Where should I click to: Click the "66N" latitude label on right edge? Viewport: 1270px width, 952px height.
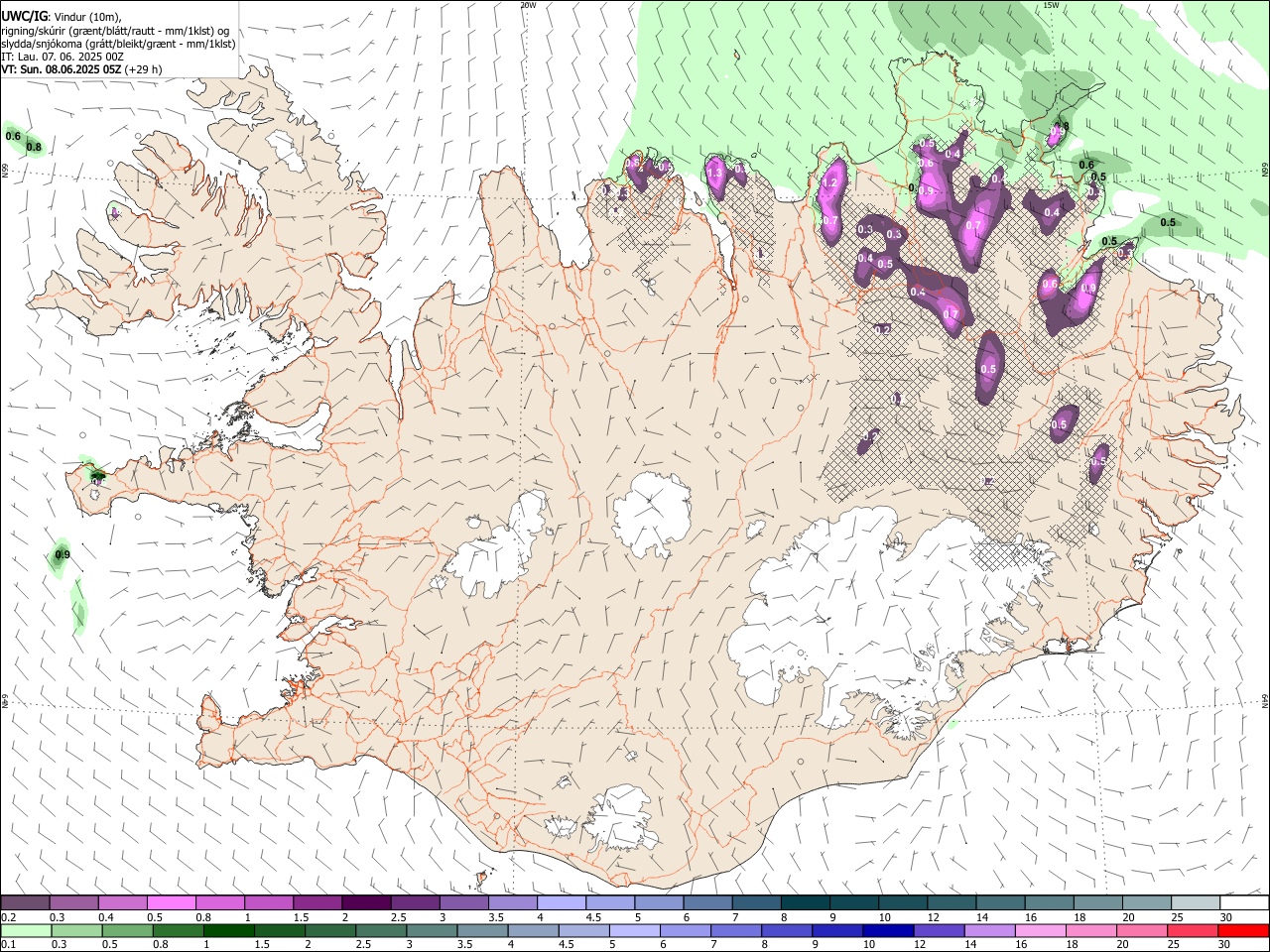pyautogui.click(x=1265, y=170)
